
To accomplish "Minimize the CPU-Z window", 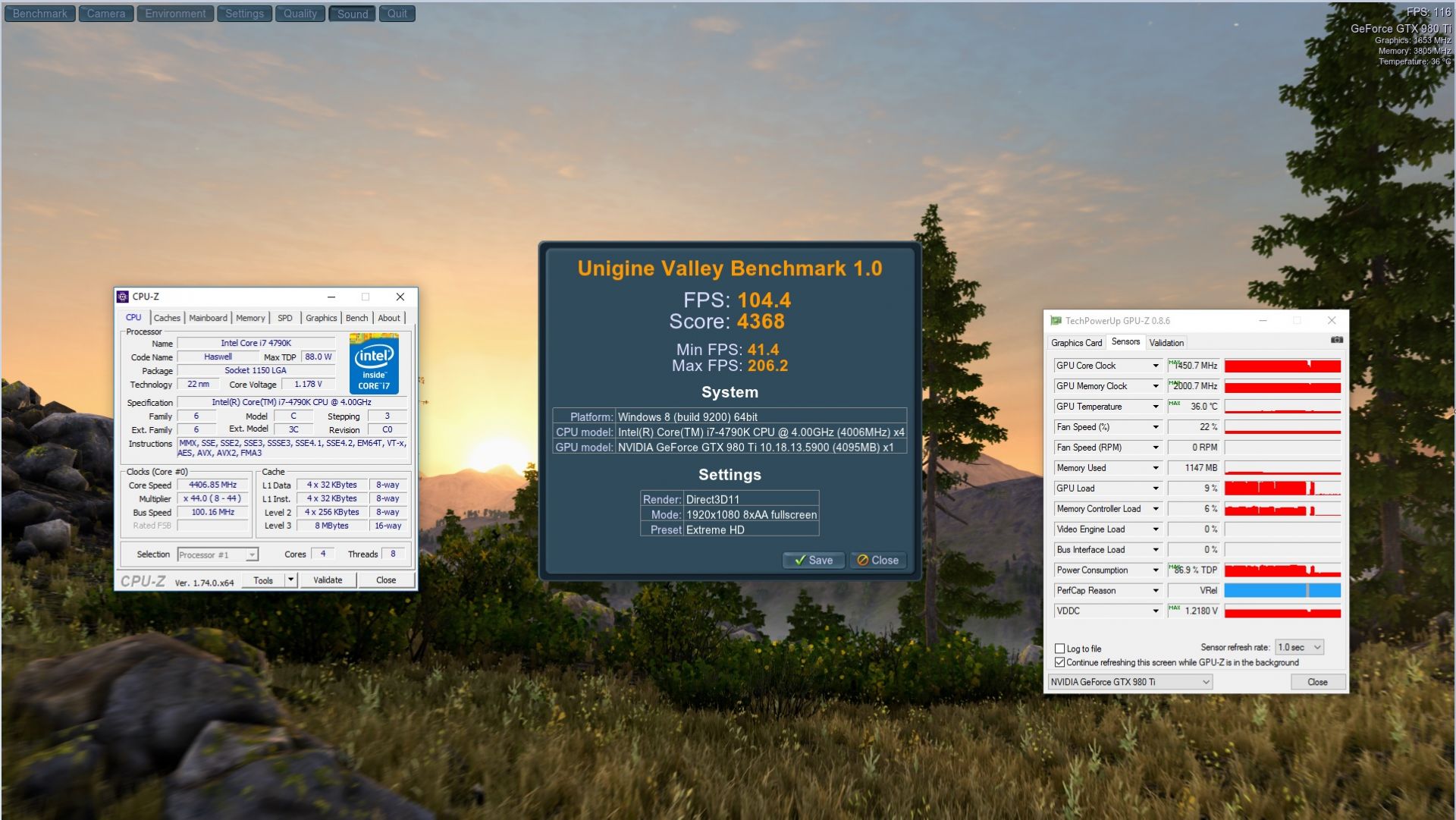I will point(331,297).
